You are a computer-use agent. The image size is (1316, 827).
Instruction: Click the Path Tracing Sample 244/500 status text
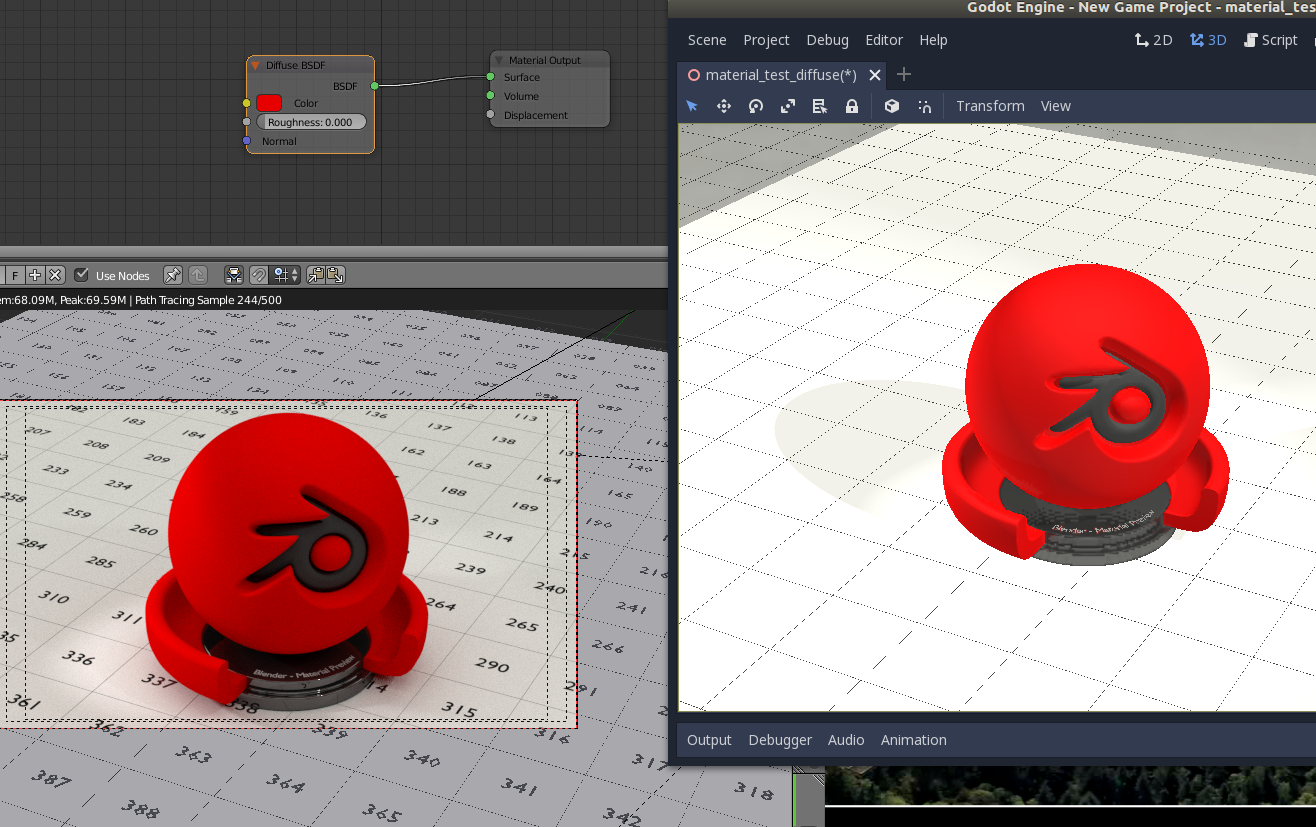pos(208,300)
